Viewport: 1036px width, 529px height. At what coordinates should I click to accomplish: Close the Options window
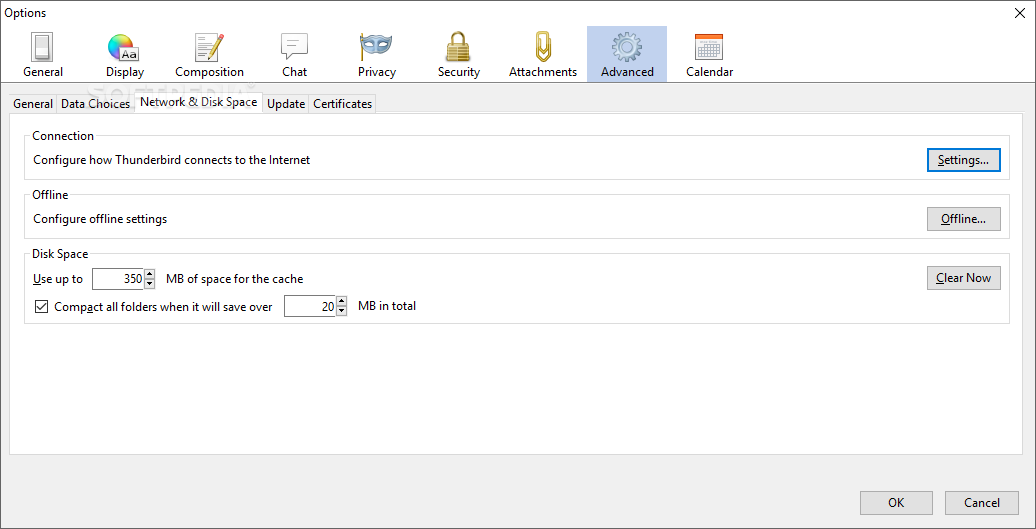coord(1019,13)
